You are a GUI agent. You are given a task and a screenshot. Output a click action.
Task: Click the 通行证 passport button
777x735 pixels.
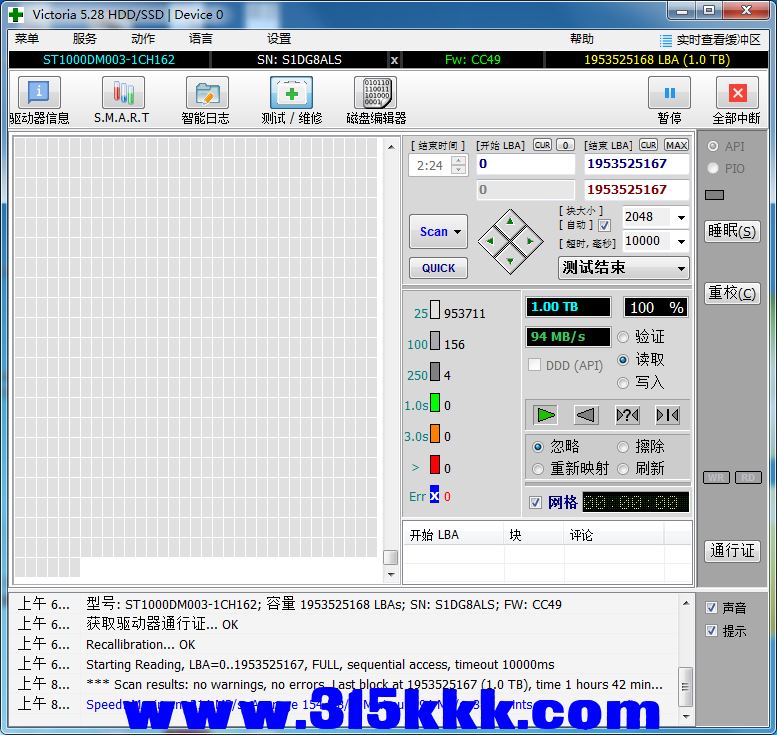[x=732, y=550]
